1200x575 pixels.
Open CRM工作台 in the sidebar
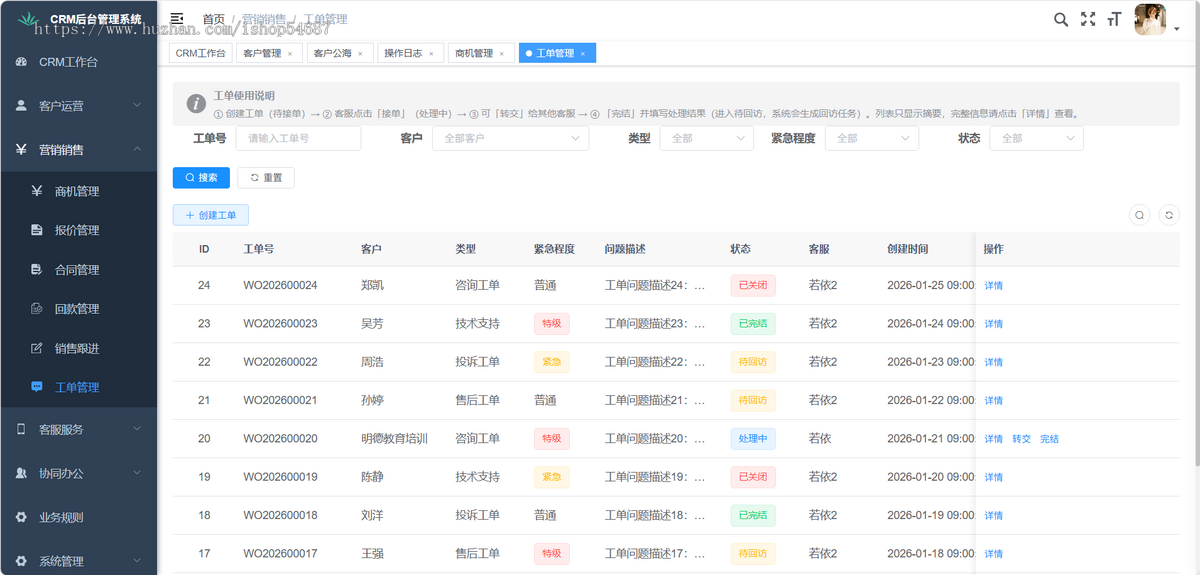pyautogui.click(x=78, y=62)
